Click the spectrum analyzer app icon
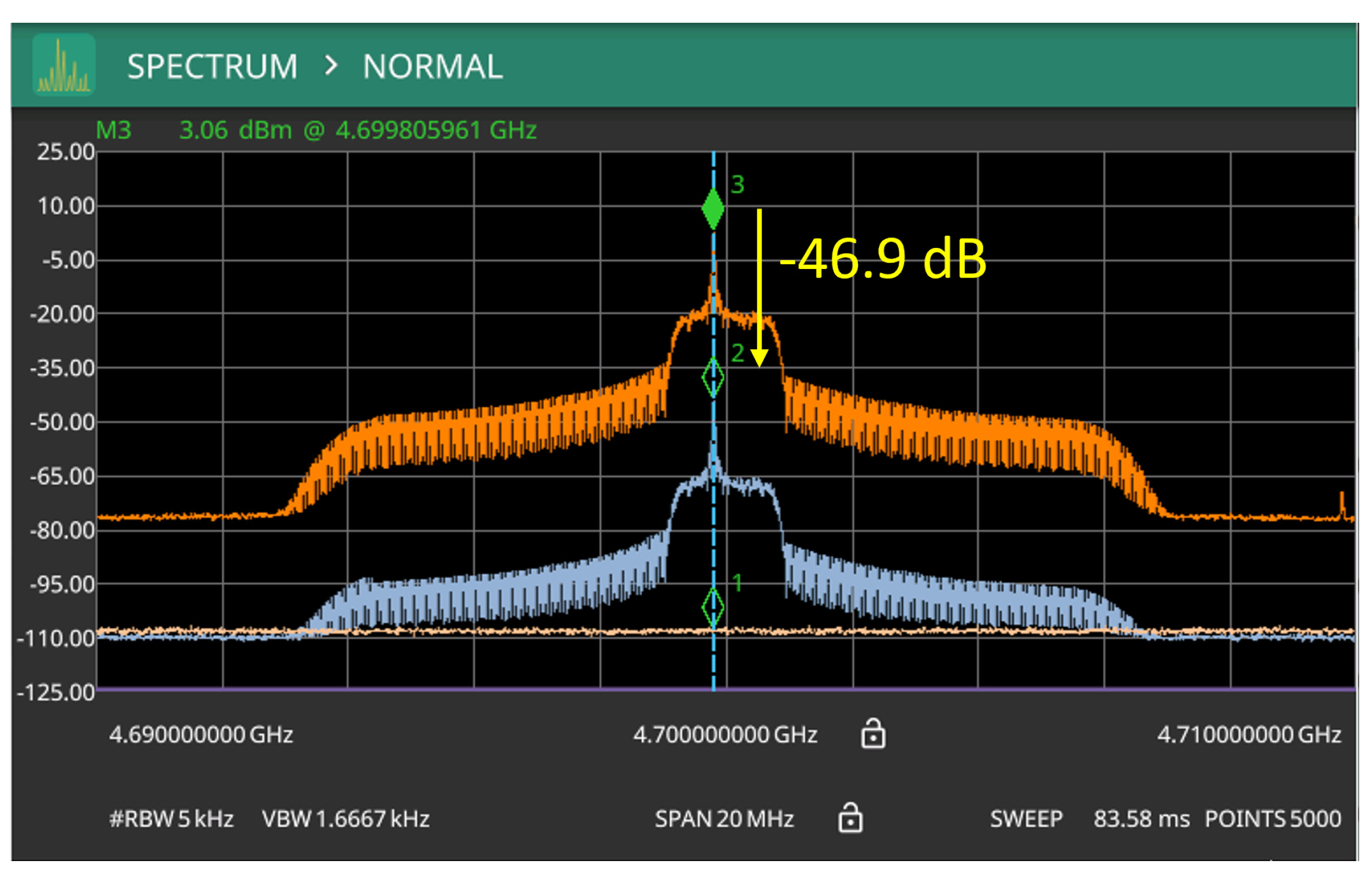This screenshot has height=878, width=1372. point(64,65)
